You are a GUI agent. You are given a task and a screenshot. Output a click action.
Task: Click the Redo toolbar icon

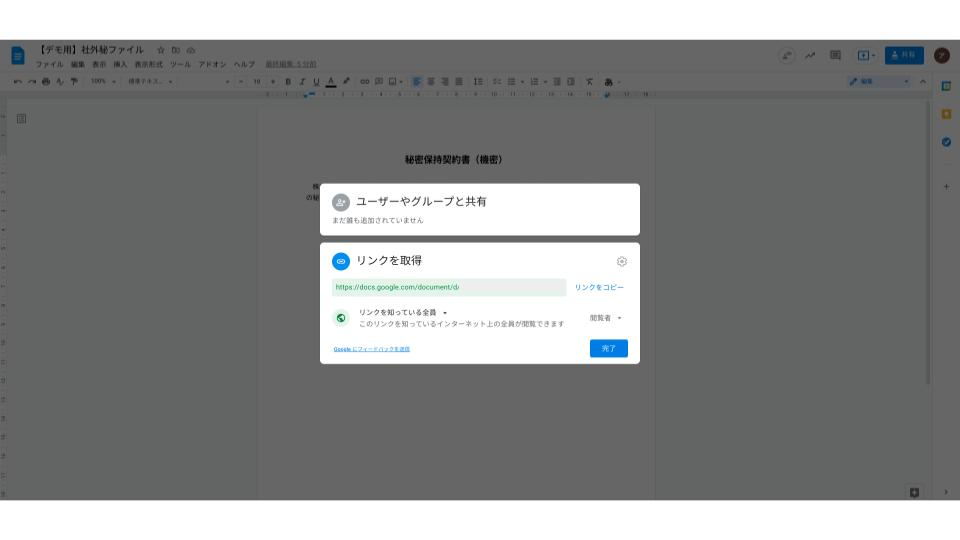pos(32,81)
